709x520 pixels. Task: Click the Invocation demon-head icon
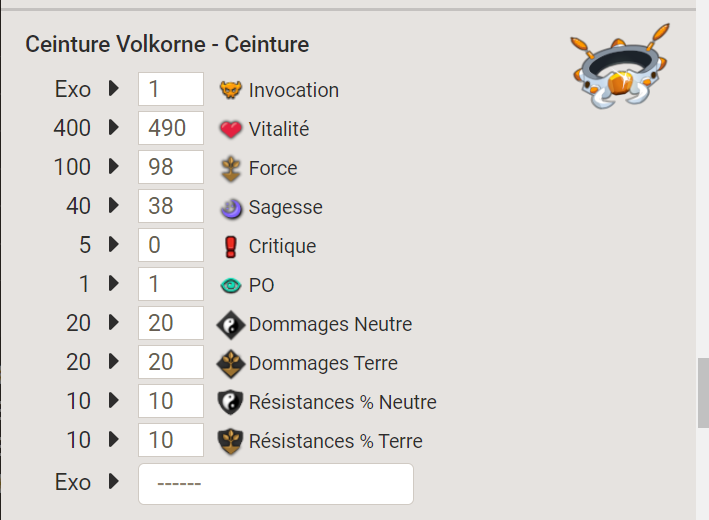(x=231, y=90)
